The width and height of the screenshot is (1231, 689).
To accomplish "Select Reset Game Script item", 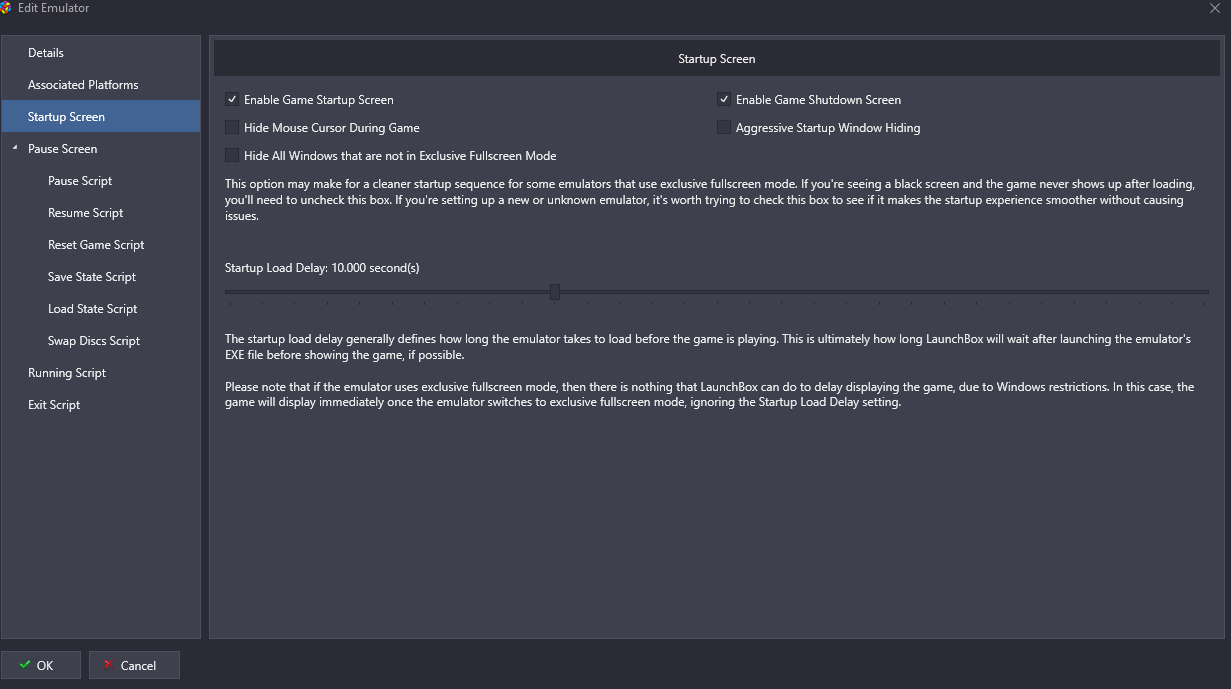I will (x=96, y=245).
